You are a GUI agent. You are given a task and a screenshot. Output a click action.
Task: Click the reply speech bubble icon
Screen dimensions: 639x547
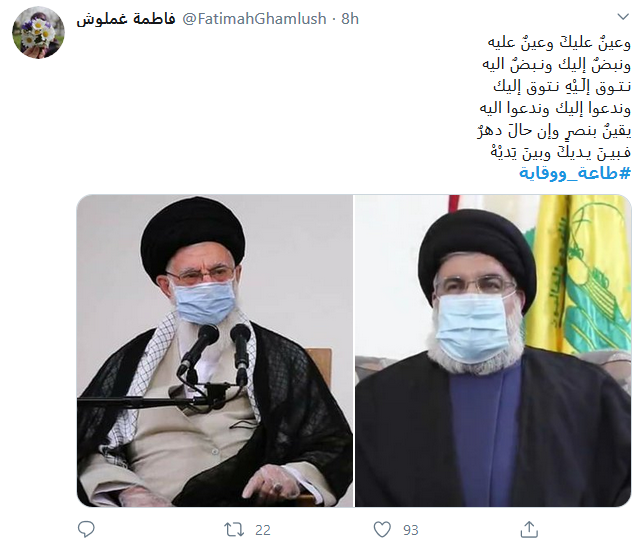86,529
